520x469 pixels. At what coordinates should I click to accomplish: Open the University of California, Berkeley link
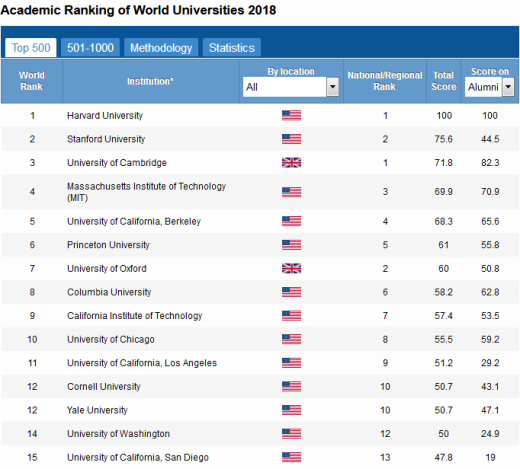coord(134,221)
